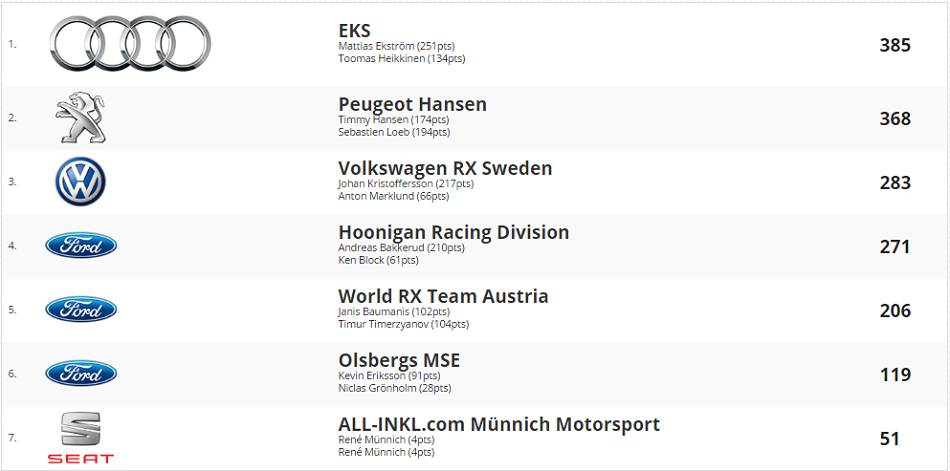950x471 pixels.
Task: Select World RX Team Austria heading
Action: point(443,296)
